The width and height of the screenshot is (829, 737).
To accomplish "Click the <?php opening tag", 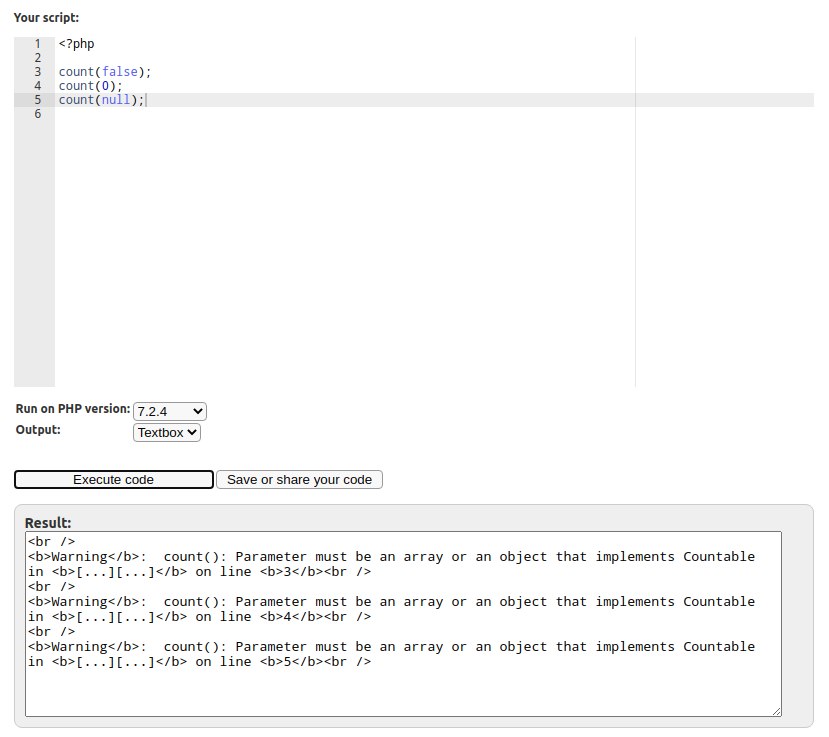I will point(77,44).
